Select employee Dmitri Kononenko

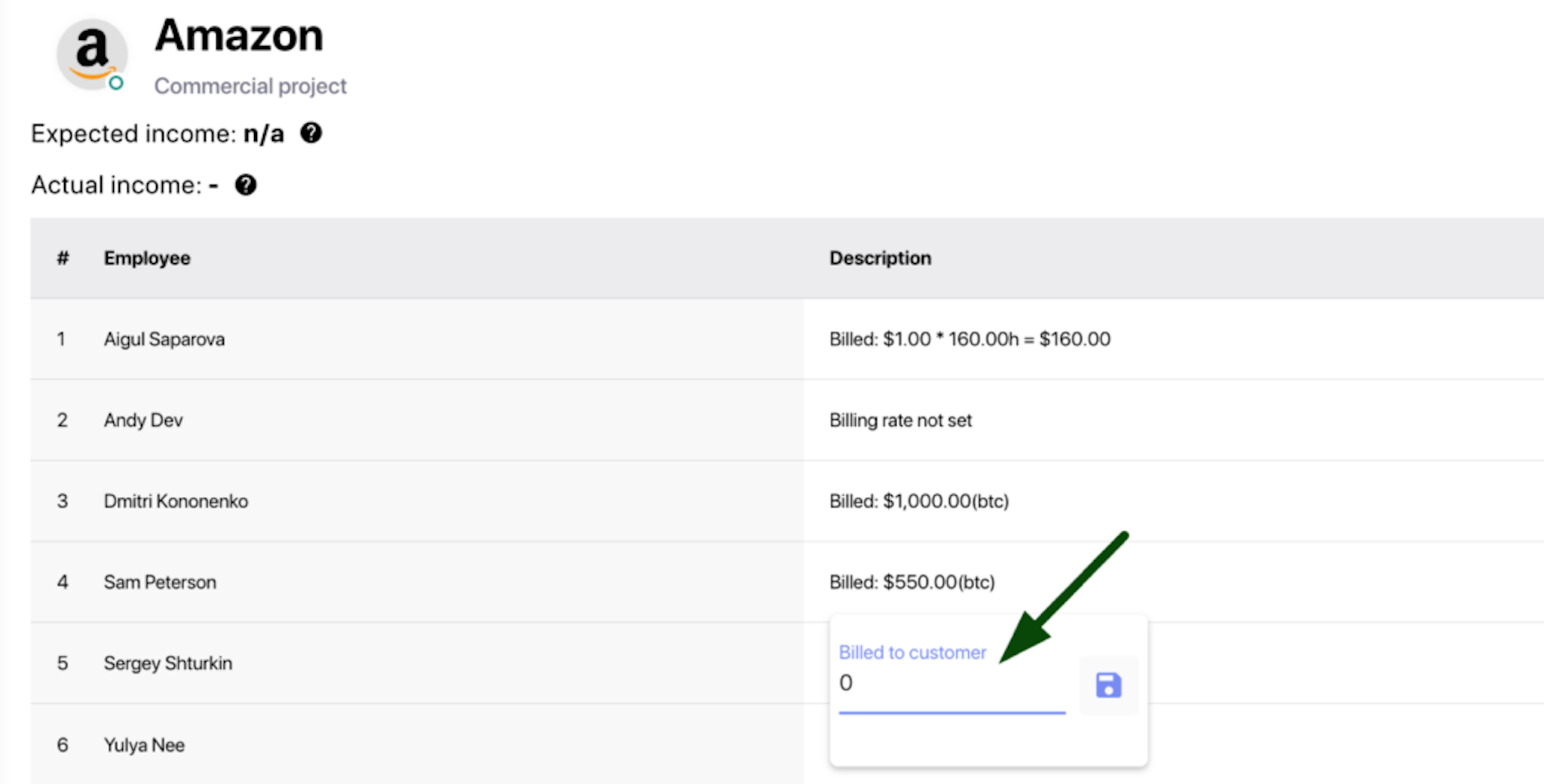click(x=176, y=501)
